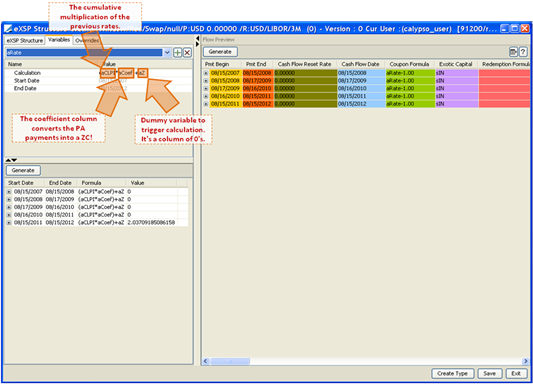
Task: Select the aRate variable combo box field
Action: [88, 53]
